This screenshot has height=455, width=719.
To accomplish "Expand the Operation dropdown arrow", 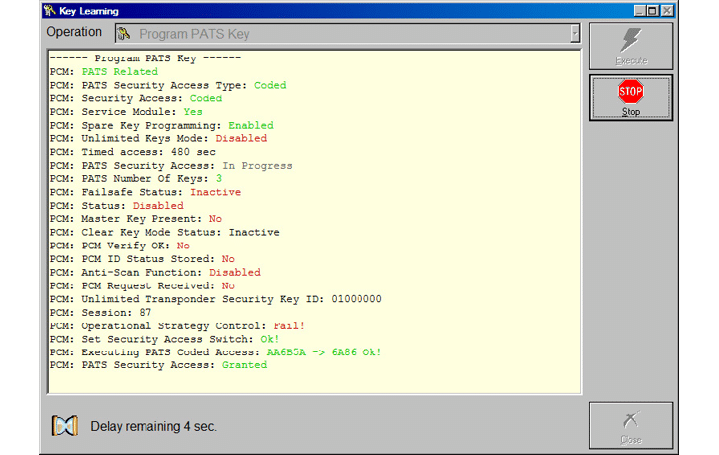I will point(574,34).
